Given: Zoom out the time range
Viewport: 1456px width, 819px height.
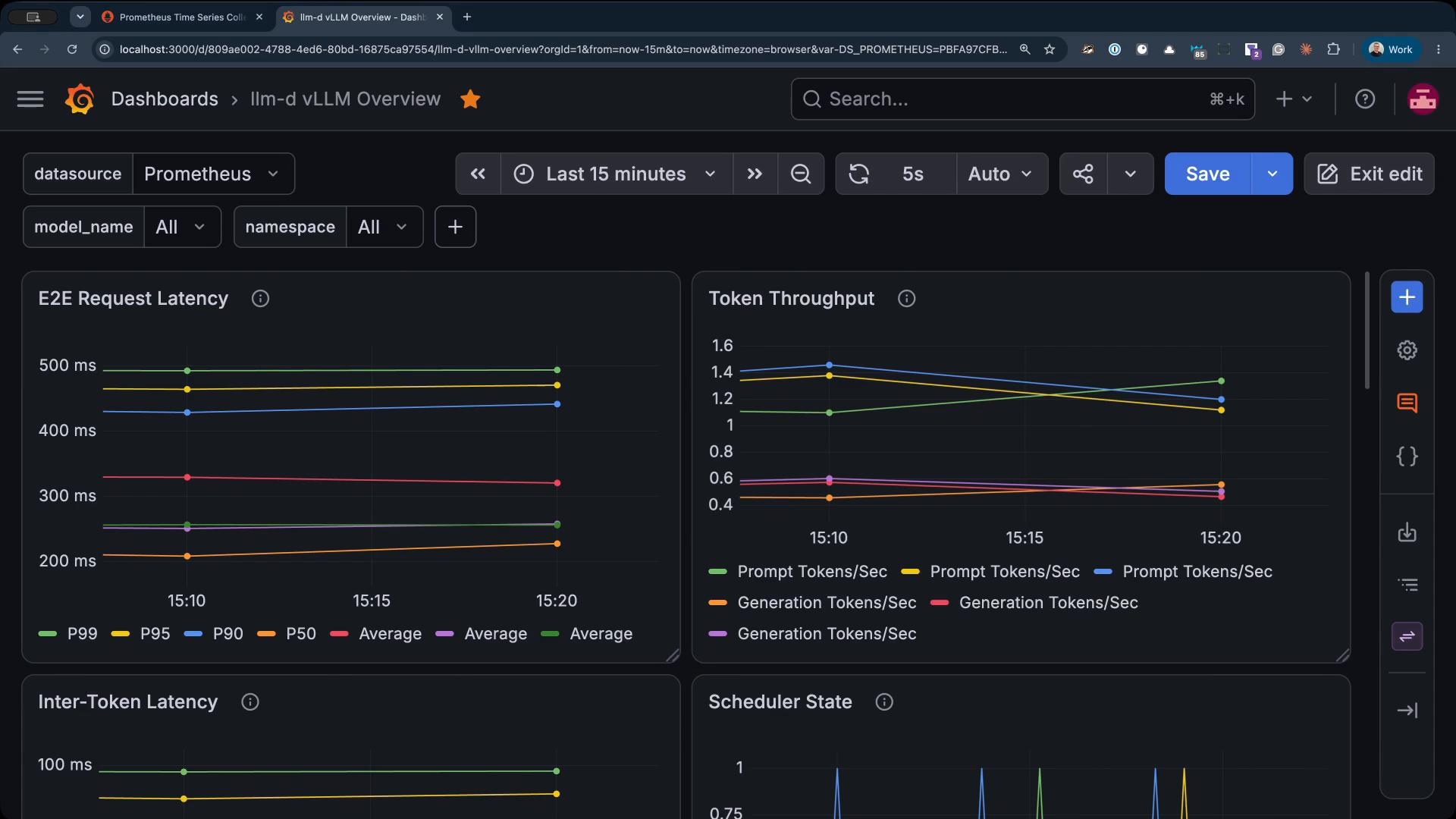Looking at the screenshot, I should pos(801,174).
